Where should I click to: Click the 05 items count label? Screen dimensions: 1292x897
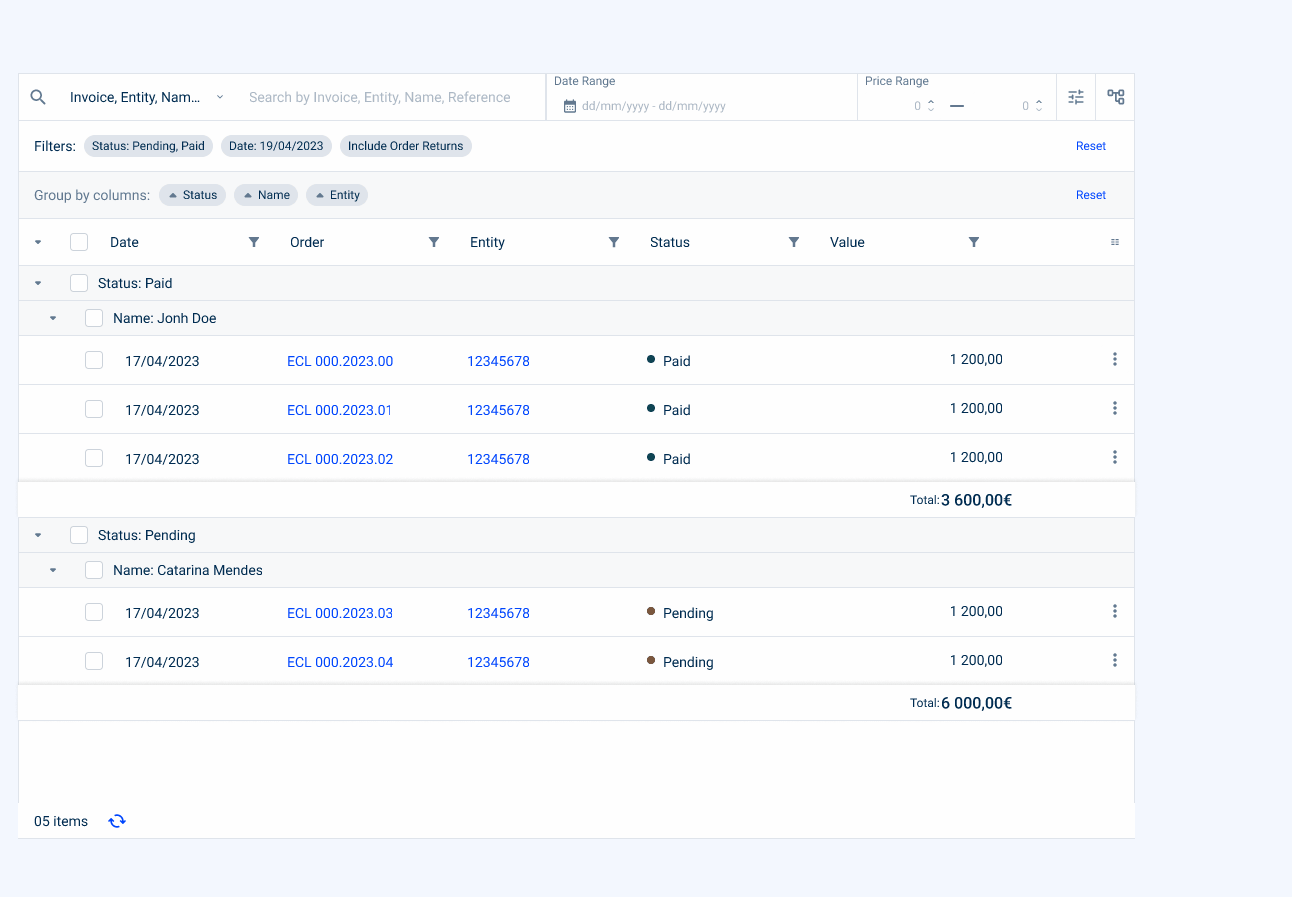coord(61,821)
